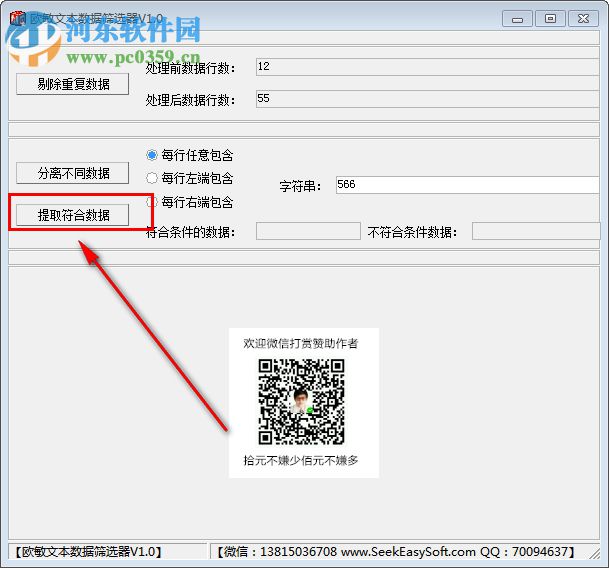Click the 处理前数据行数 field showing 12

coord(427,67)
